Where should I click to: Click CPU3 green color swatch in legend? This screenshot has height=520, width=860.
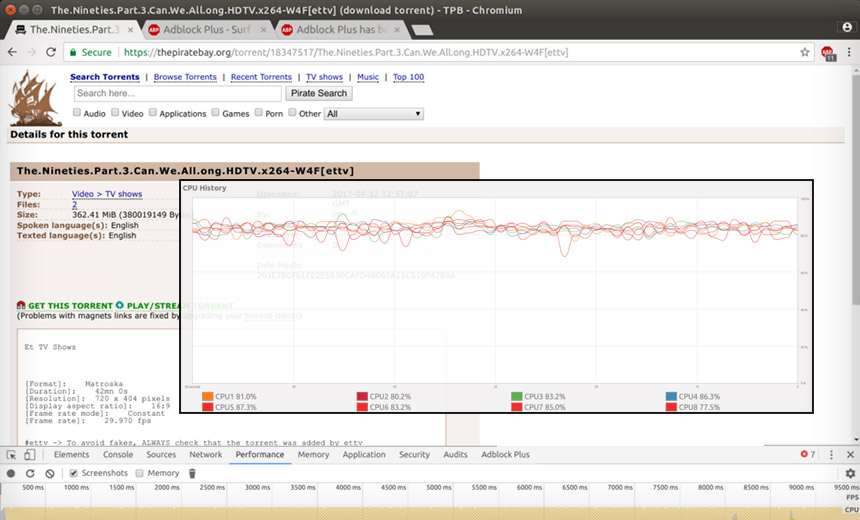tap(517, 397)
